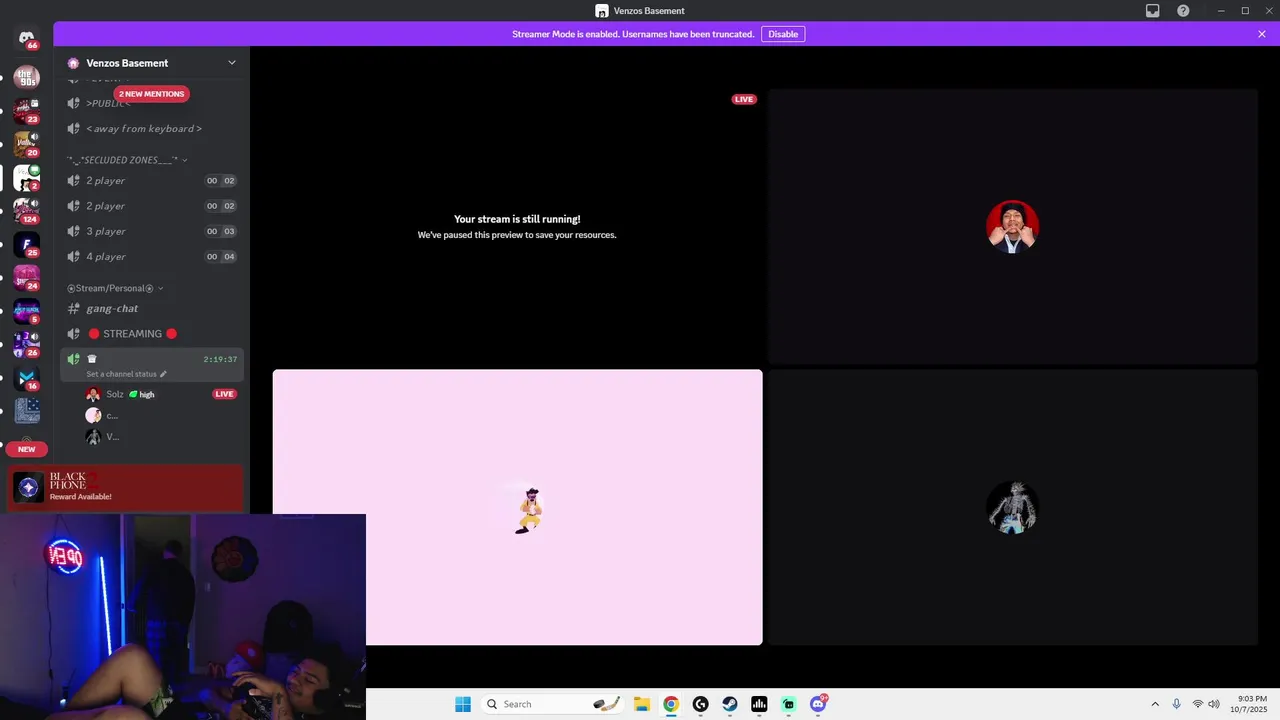Focus the skeleton avatar participant tile
The width and height of the screenshot is (1280, 720).
pos(1013,507)
